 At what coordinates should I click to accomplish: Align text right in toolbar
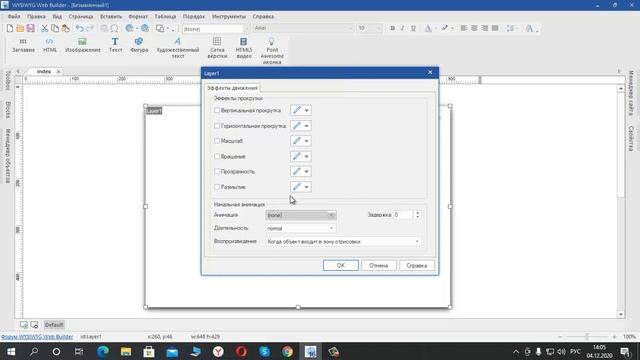tap(484, 28)
